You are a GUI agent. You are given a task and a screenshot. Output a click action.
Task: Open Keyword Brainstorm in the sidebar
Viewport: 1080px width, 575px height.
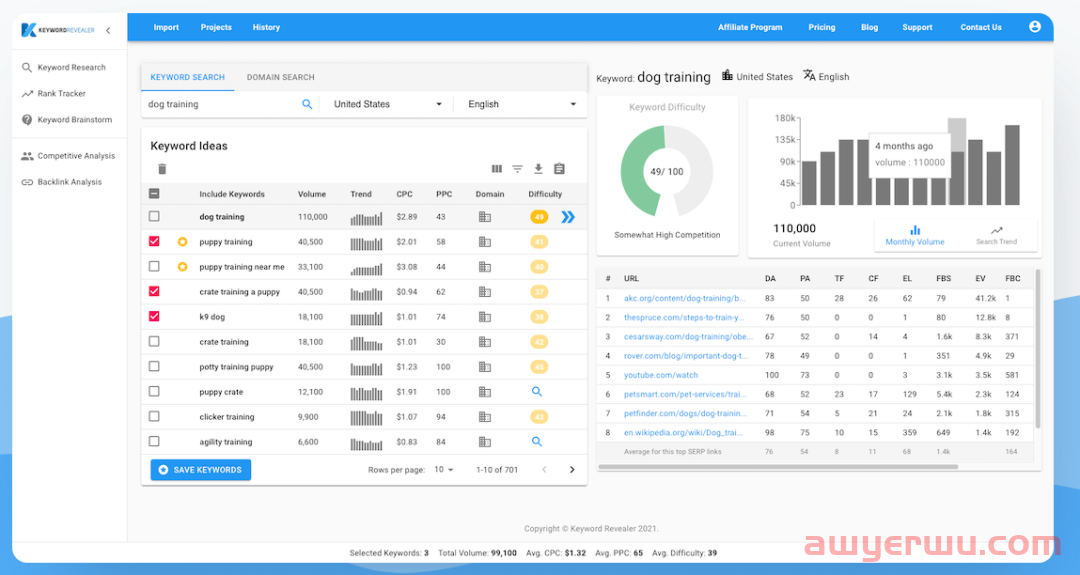pyautogui.click(x=66, y=120)
